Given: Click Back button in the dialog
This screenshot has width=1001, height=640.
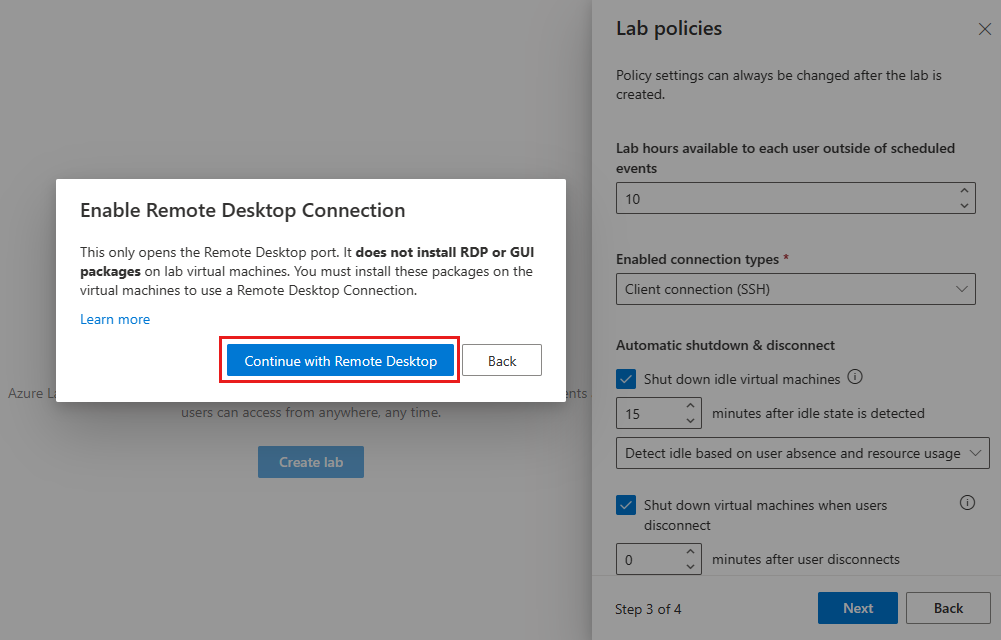Looking at the screenshot, I should (502, 361).
